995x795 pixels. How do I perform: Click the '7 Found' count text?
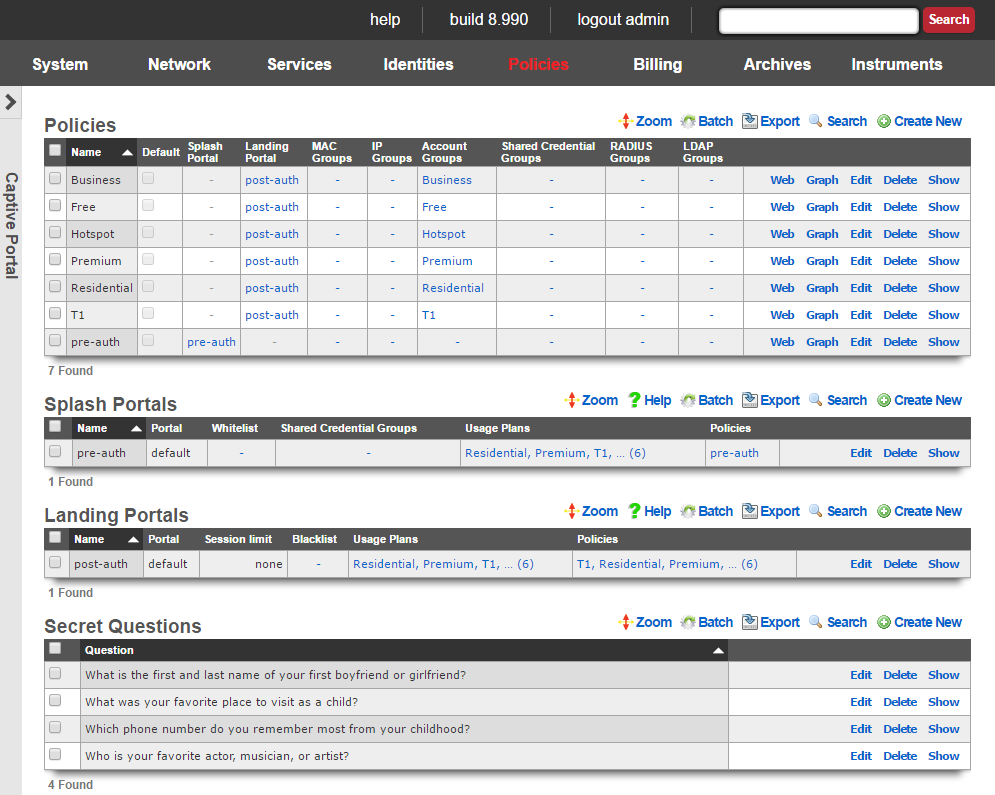70,371
